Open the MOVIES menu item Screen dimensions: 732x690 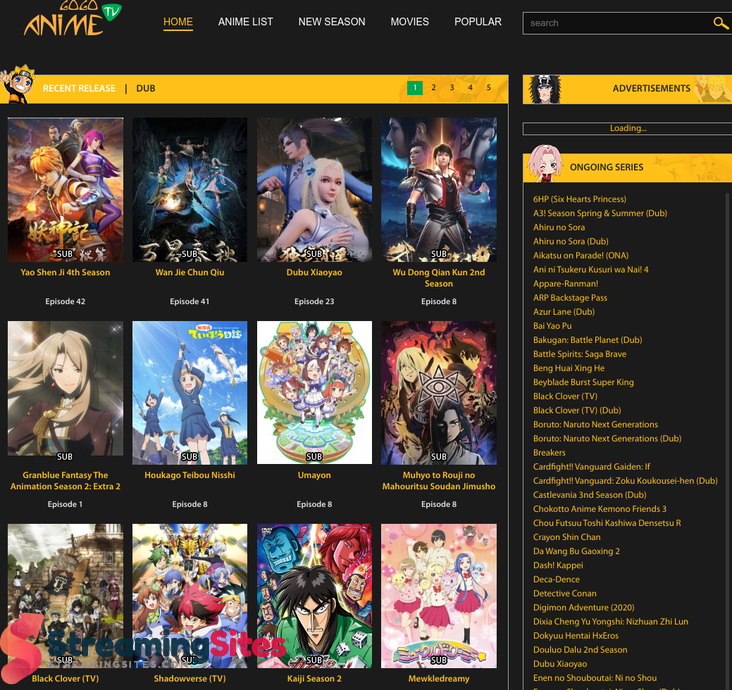click(410, 22)
